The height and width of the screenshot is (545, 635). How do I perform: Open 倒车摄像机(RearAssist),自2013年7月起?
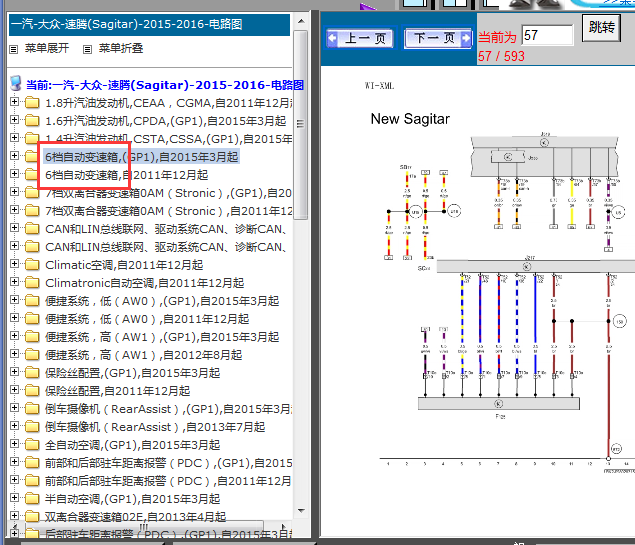[155, 427]
